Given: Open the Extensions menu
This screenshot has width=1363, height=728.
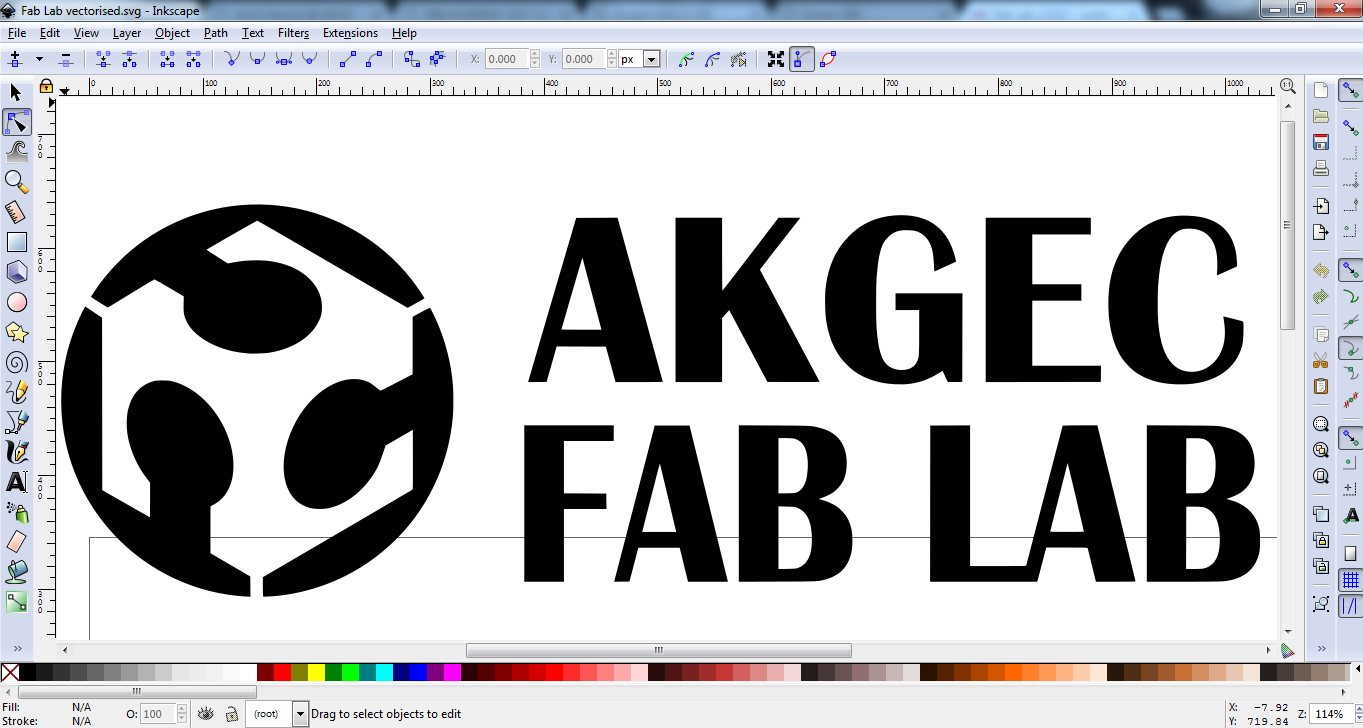Looking at the screenshot, I should 350,33.
